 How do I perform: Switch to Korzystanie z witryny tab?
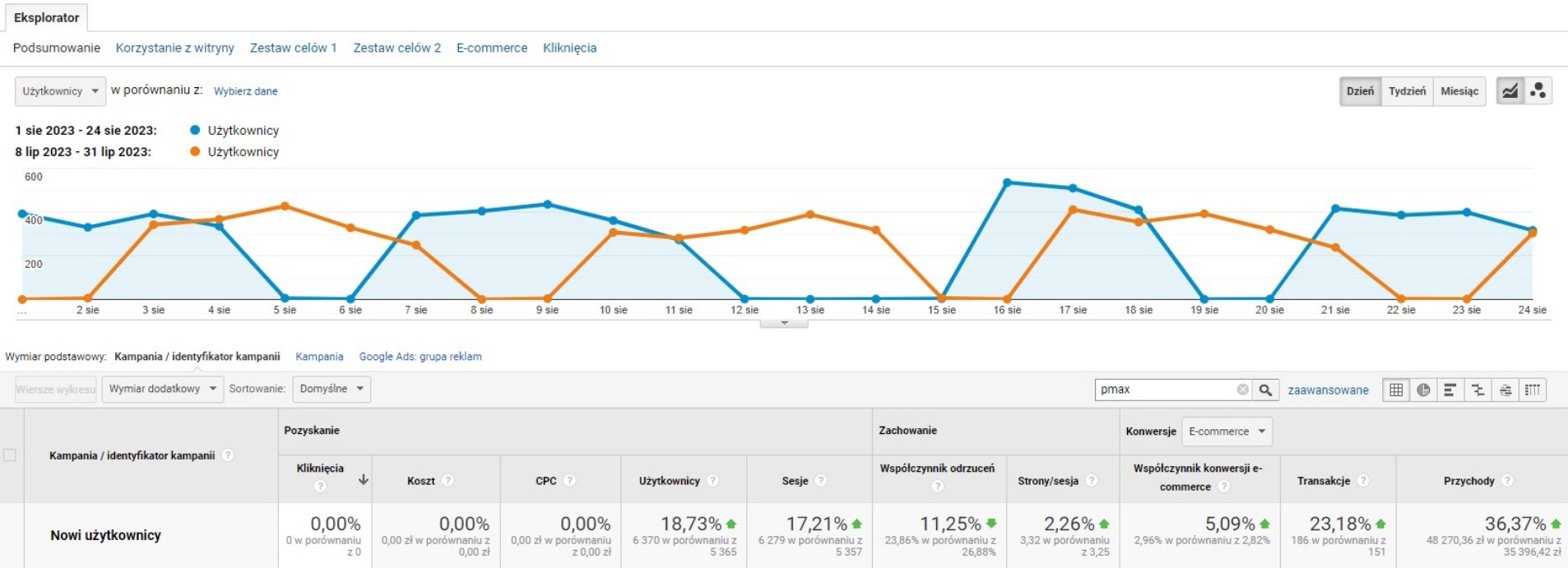point(174,48)
